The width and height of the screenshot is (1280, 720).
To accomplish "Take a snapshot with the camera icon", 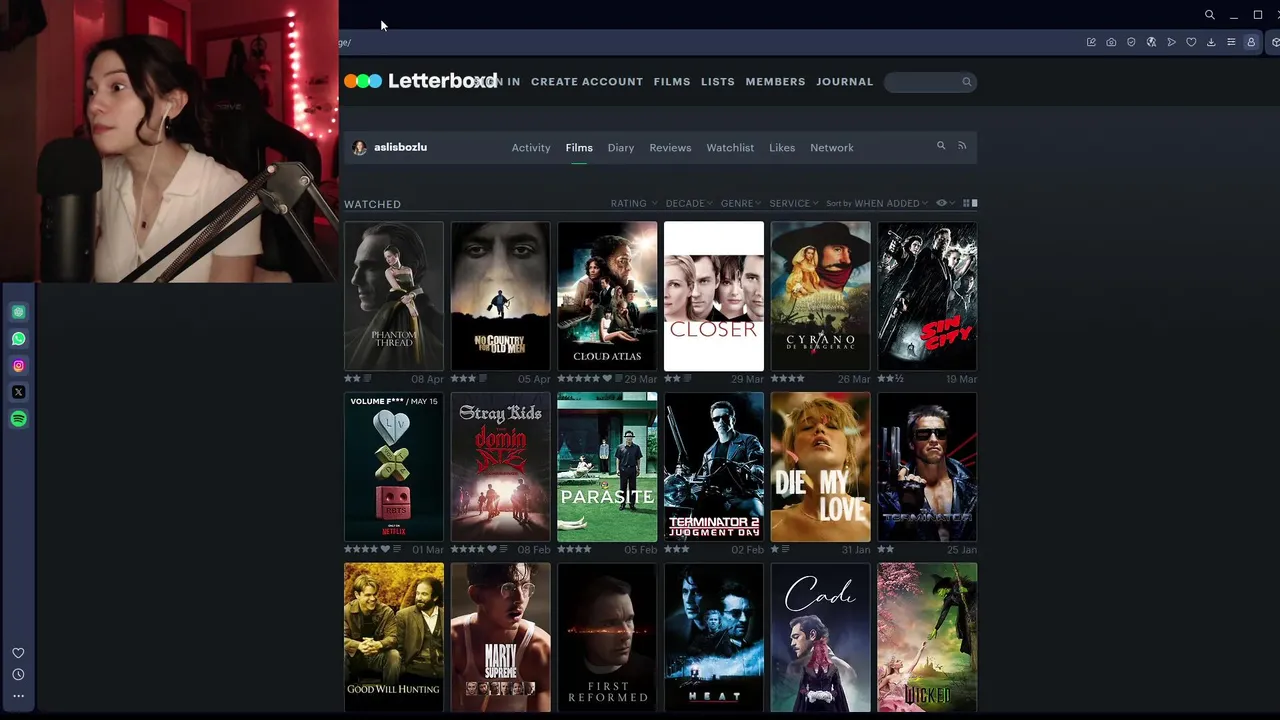I will 1111,42.
